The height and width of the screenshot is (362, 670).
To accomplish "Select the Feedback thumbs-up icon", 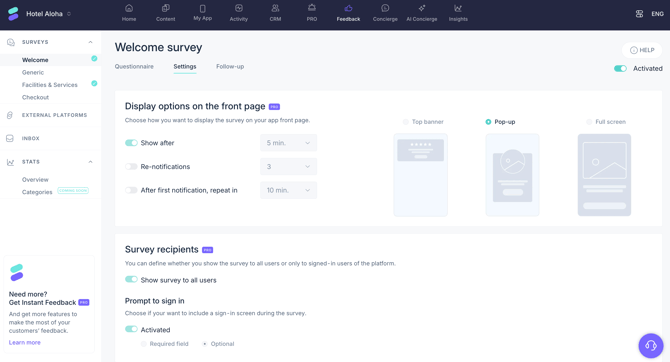I will click(348, 8).
